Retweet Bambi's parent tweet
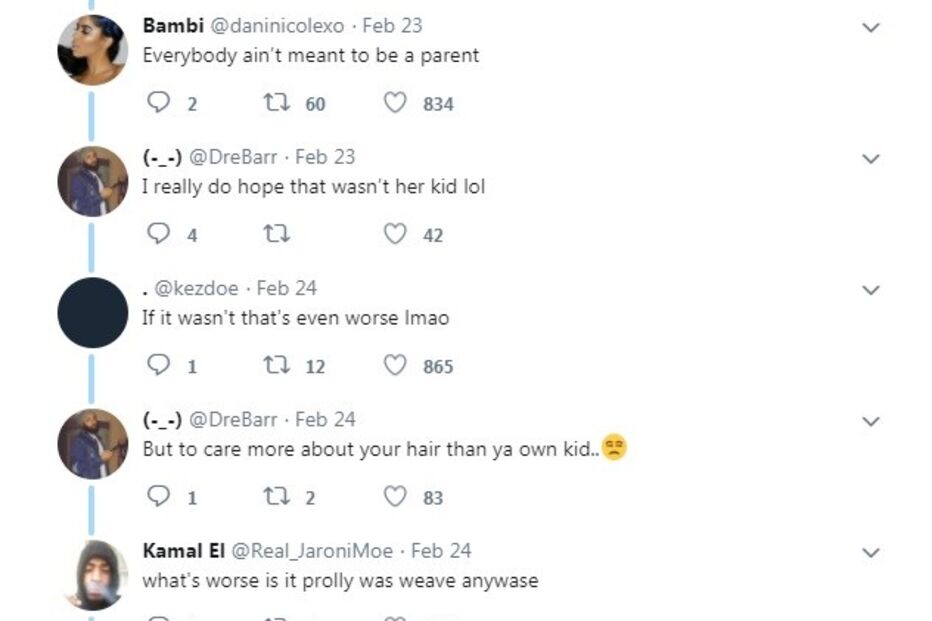The height and width of the screenshot is (621, 932). pyautogui.click(x=275, y=103)
